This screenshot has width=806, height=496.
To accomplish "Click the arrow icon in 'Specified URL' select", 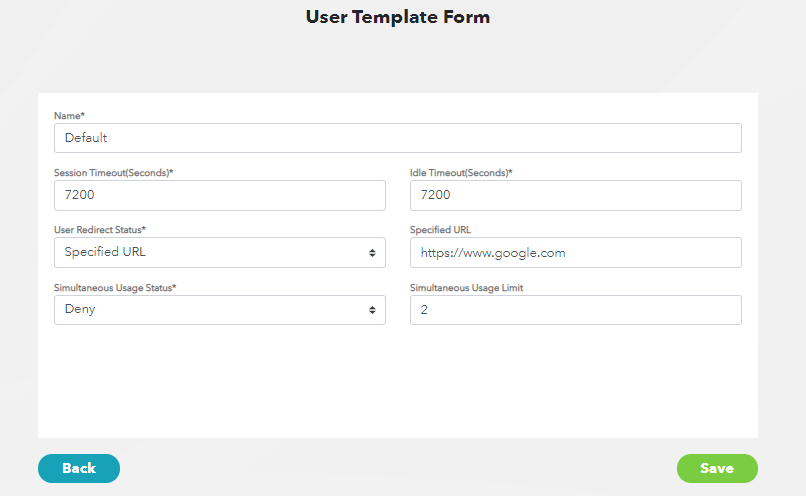I will pos(372,253).
